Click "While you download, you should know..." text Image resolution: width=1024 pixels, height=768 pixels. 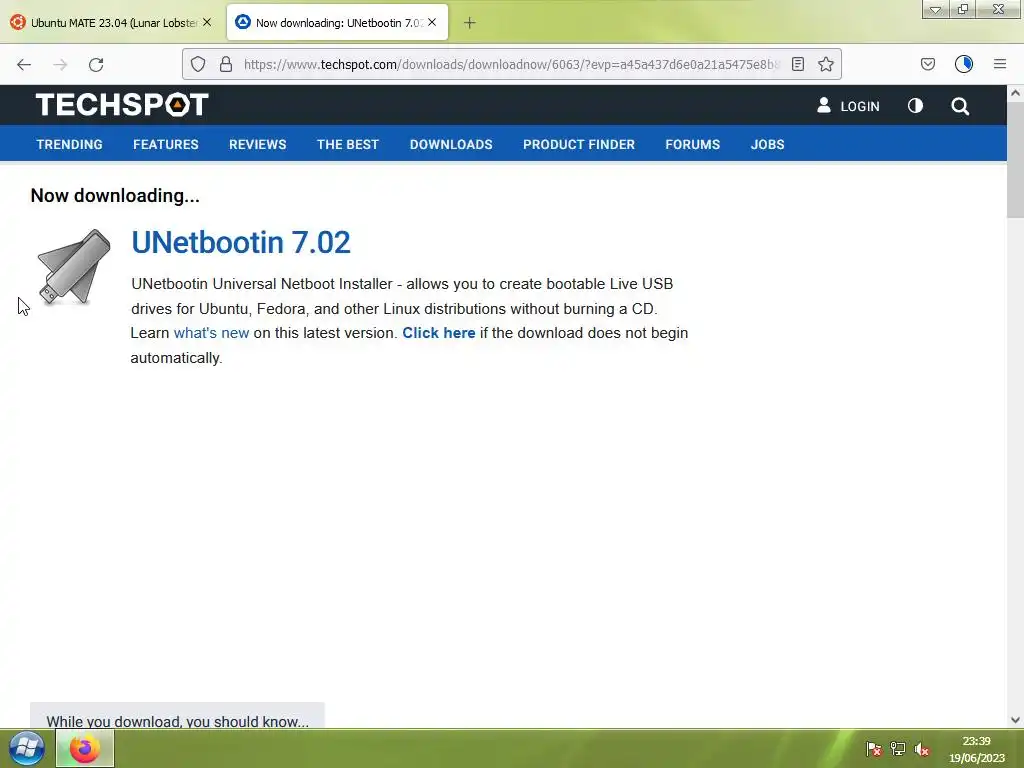click(x=178, y=722)
